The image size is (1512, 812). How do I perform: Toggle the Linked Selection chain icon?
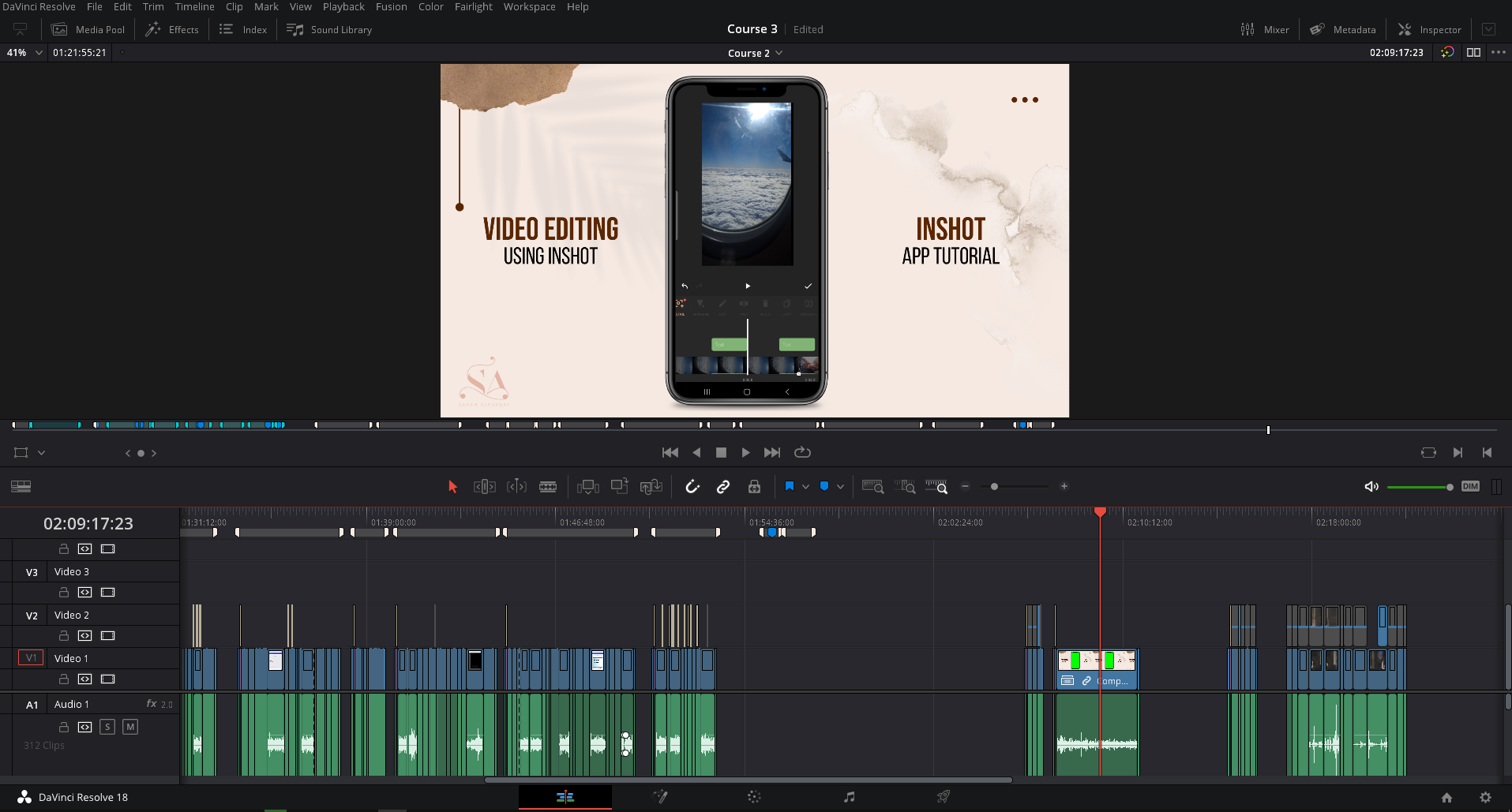pos(722,487)
